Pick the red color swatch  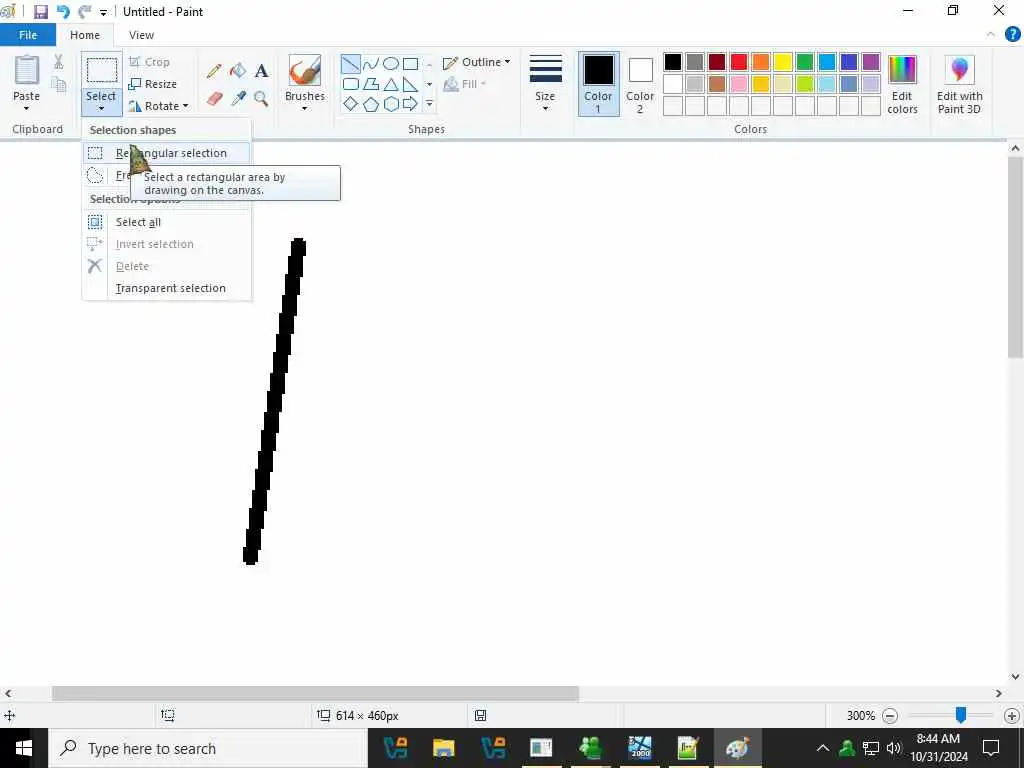point(739,62)
